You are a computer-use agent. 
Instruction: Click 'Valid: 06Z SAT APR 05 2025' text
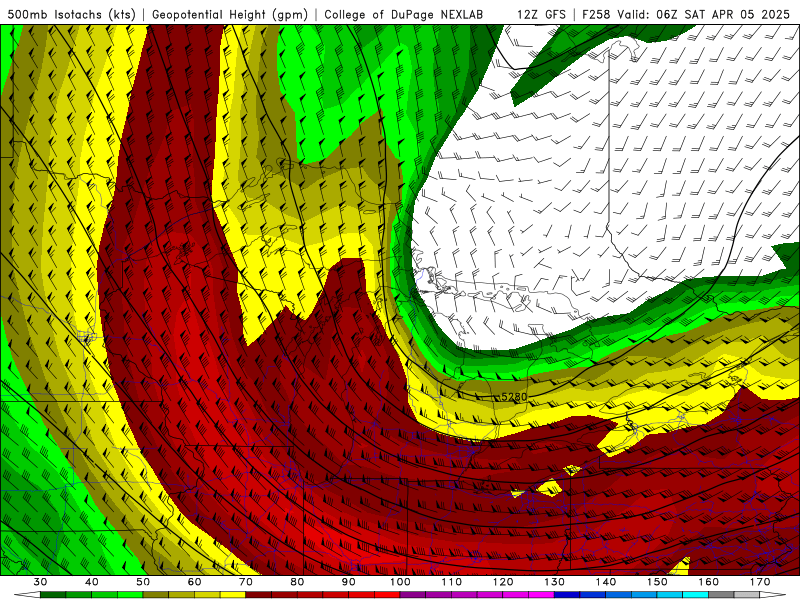[x=704, y=14]
